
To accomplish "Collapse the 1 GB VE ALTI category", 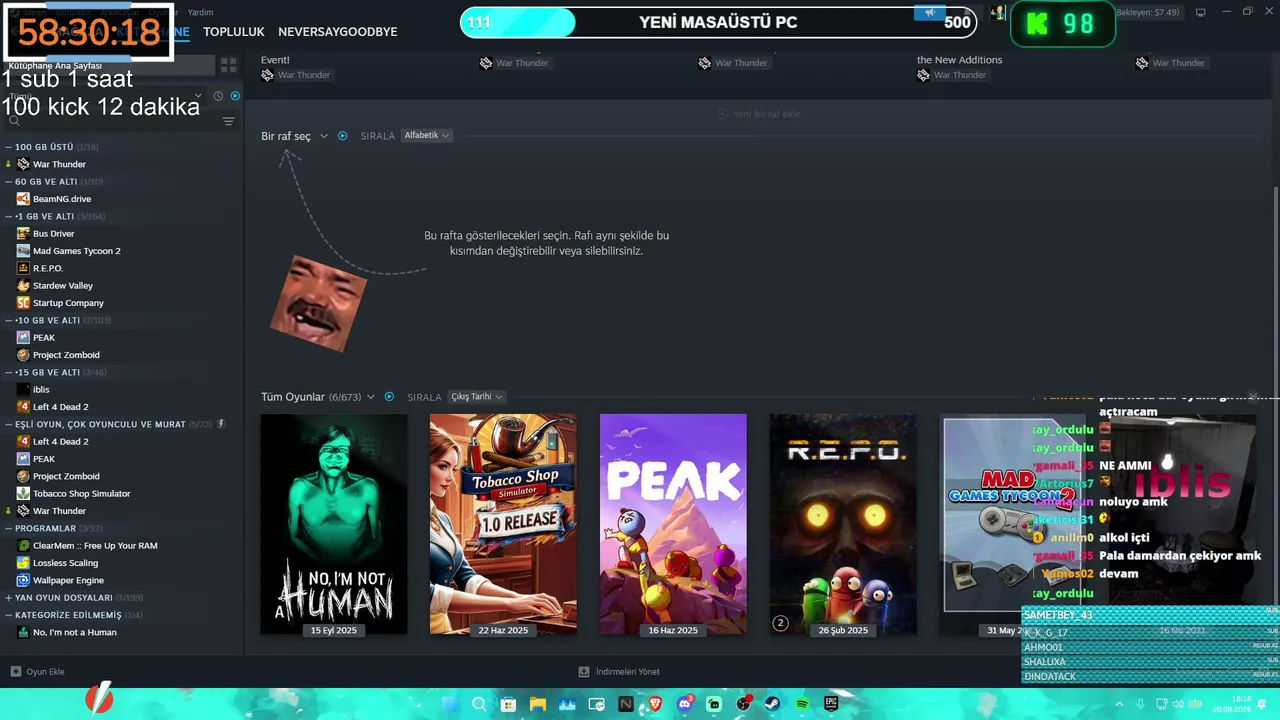I will pyautogui.click(x=9, y=216).
